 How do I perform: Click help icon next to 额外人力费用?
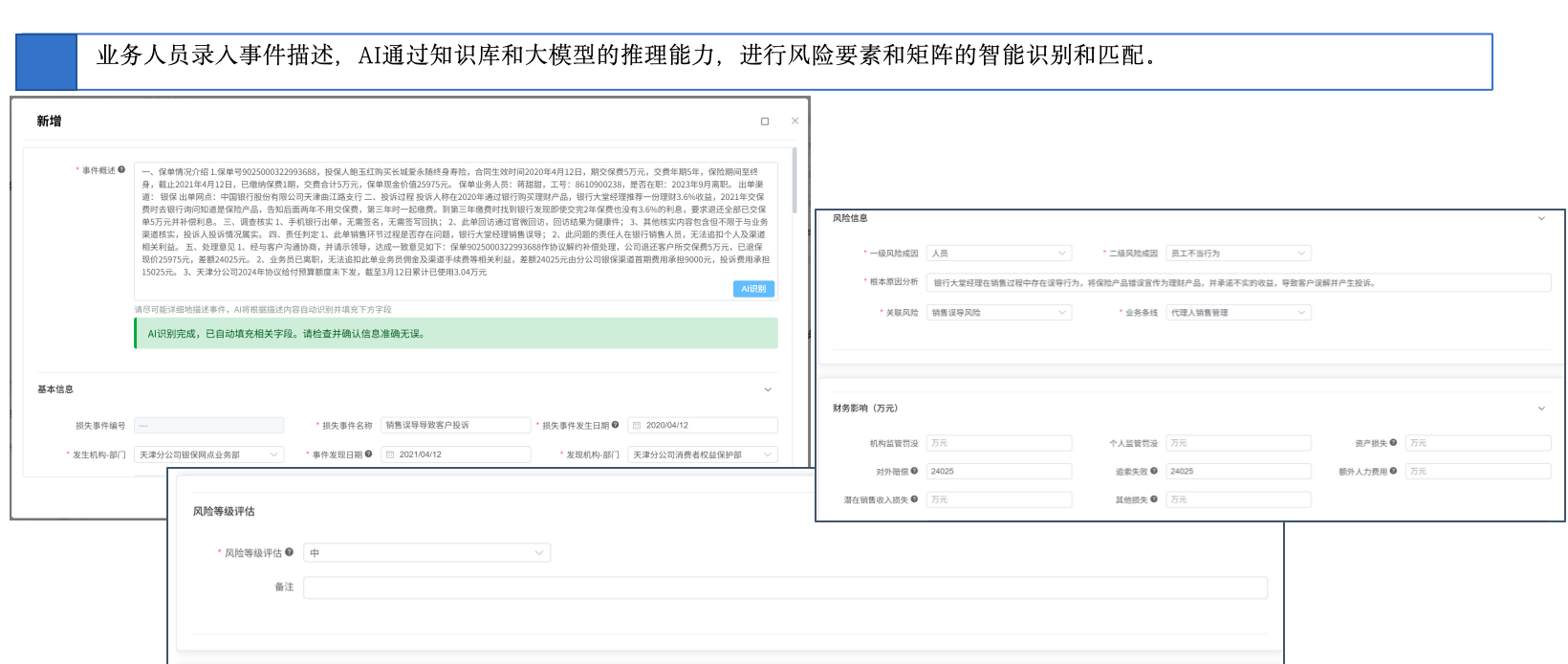[1394, 471]
